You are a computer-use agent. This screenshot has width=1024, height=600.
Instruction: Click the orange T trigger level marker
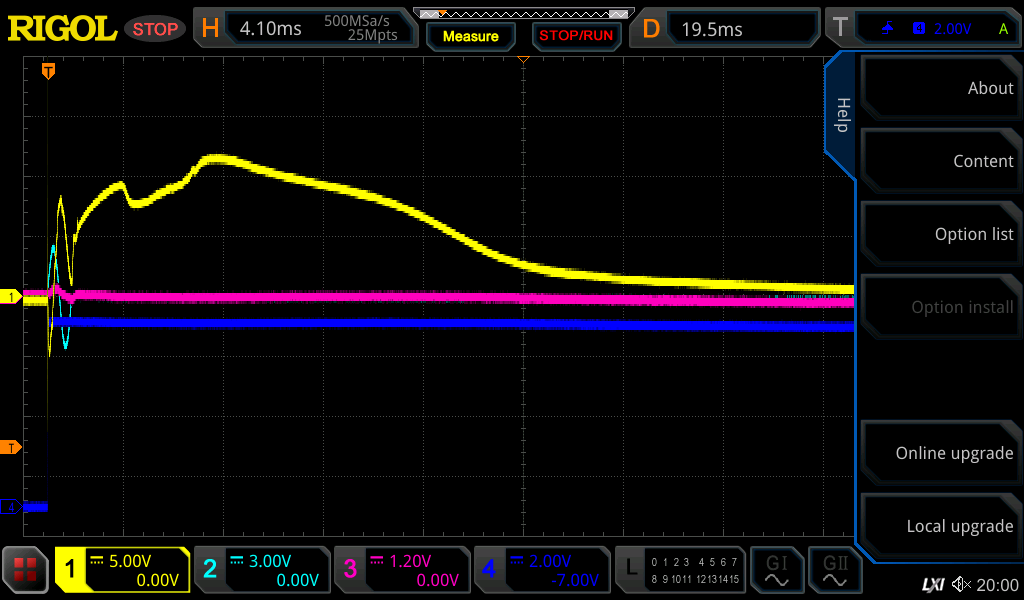coord(10,447)
